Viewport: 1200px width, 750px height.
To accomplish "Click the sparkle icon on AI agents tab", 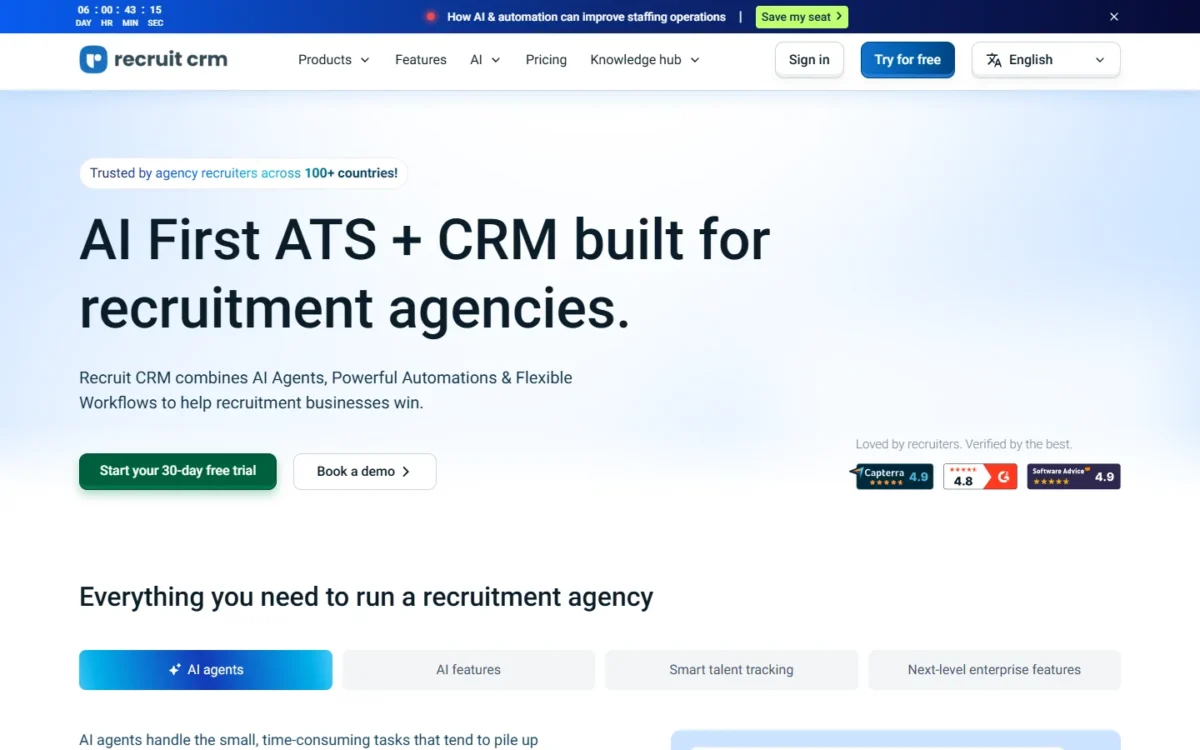I will click(175, 670).
